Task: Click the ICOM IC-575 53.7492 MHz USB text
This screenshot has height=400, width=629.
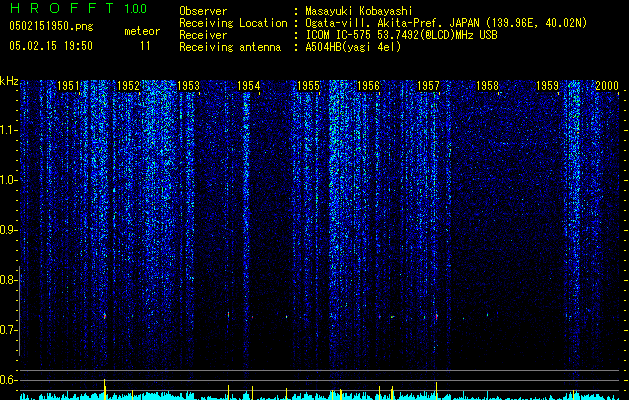Action: pyautogui.click(x=401, y=35)
